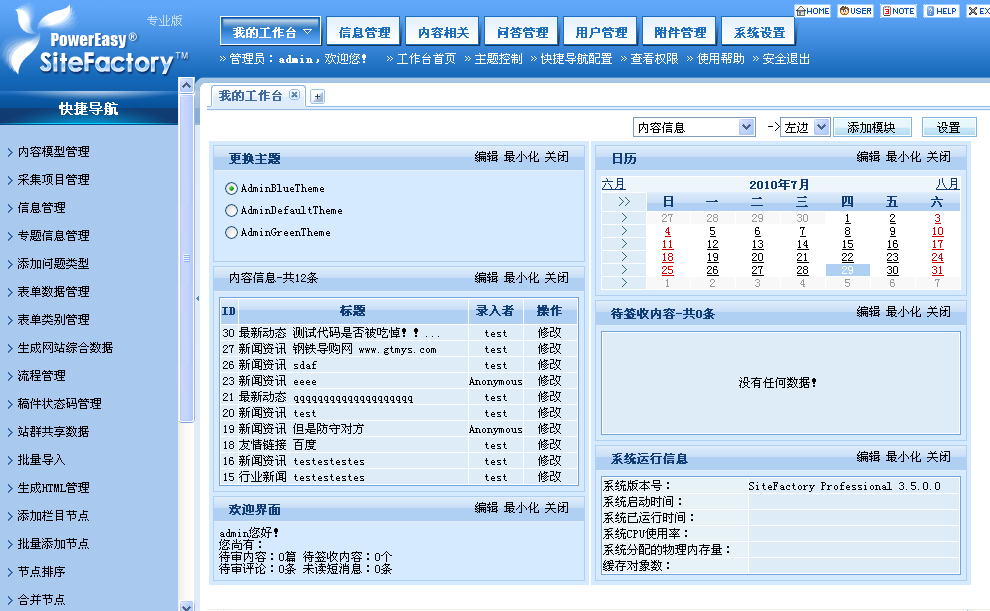Open the 系统设置 top menu
Screen dimensions: 990x611
click(x=758, y=32)
